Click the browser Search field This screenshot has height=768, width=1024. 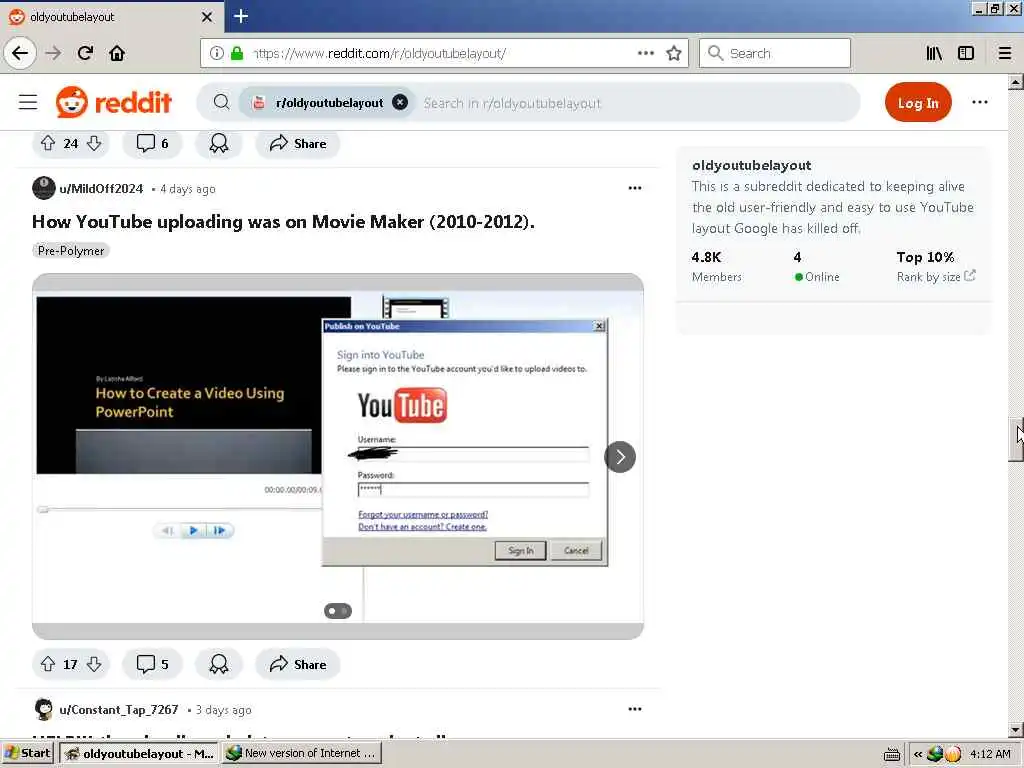point(775,53)
